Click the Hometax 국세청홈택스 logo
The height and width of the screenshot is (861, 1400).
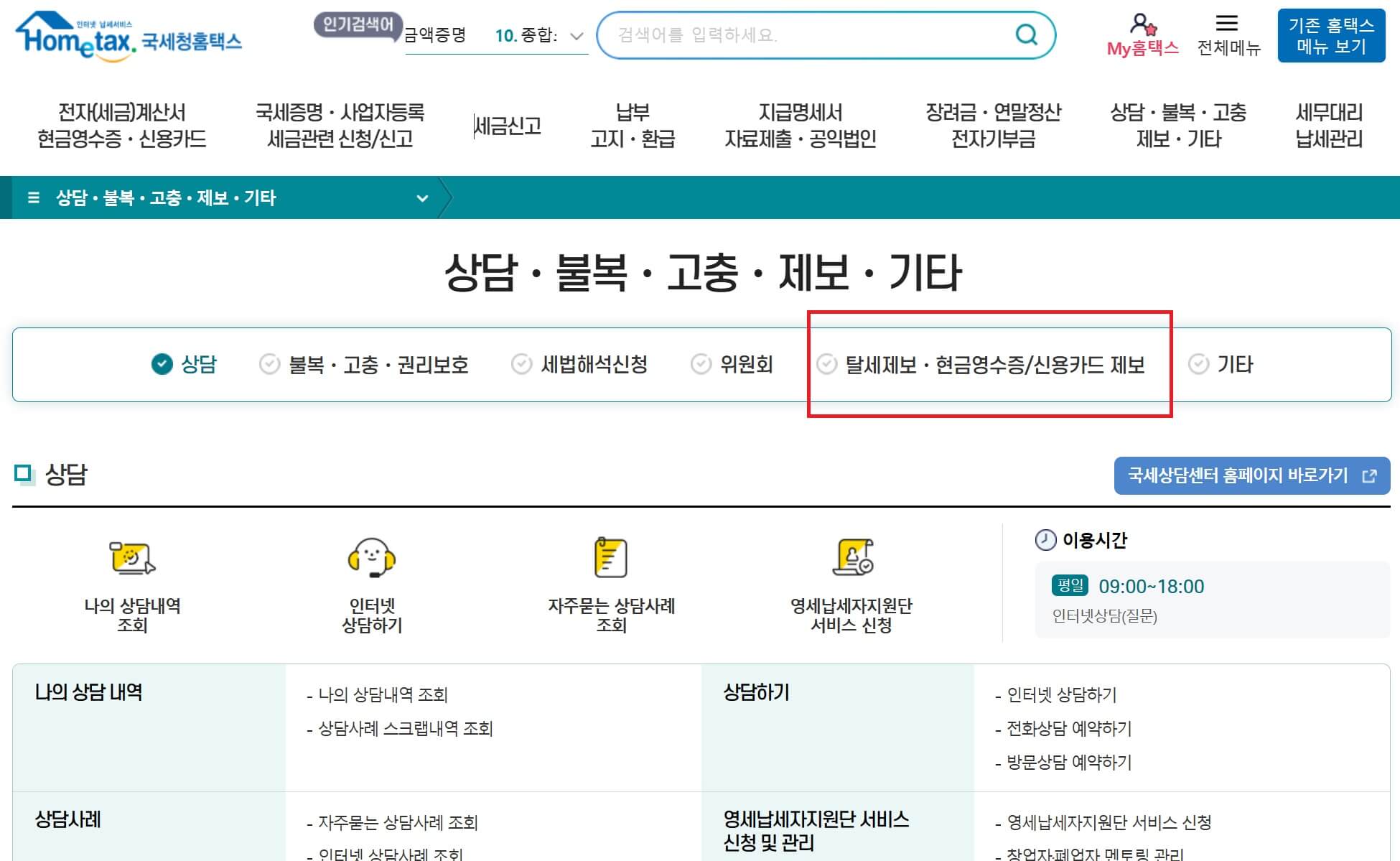[126, 41]
